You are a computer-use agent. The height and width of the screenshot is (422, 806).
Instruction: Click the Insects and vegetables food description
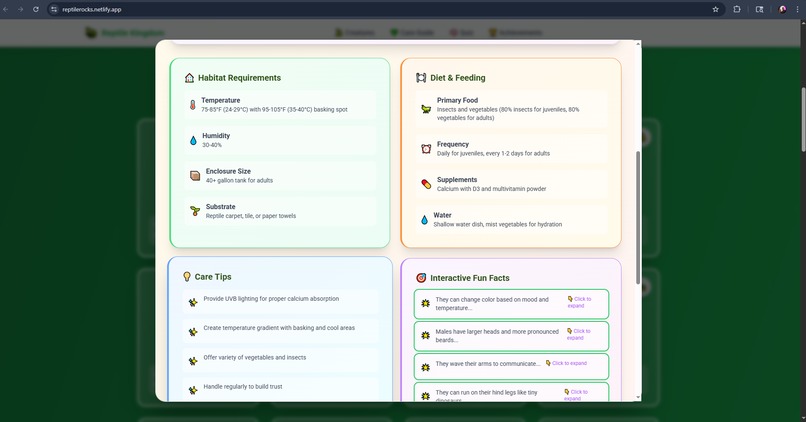[508, 114]
